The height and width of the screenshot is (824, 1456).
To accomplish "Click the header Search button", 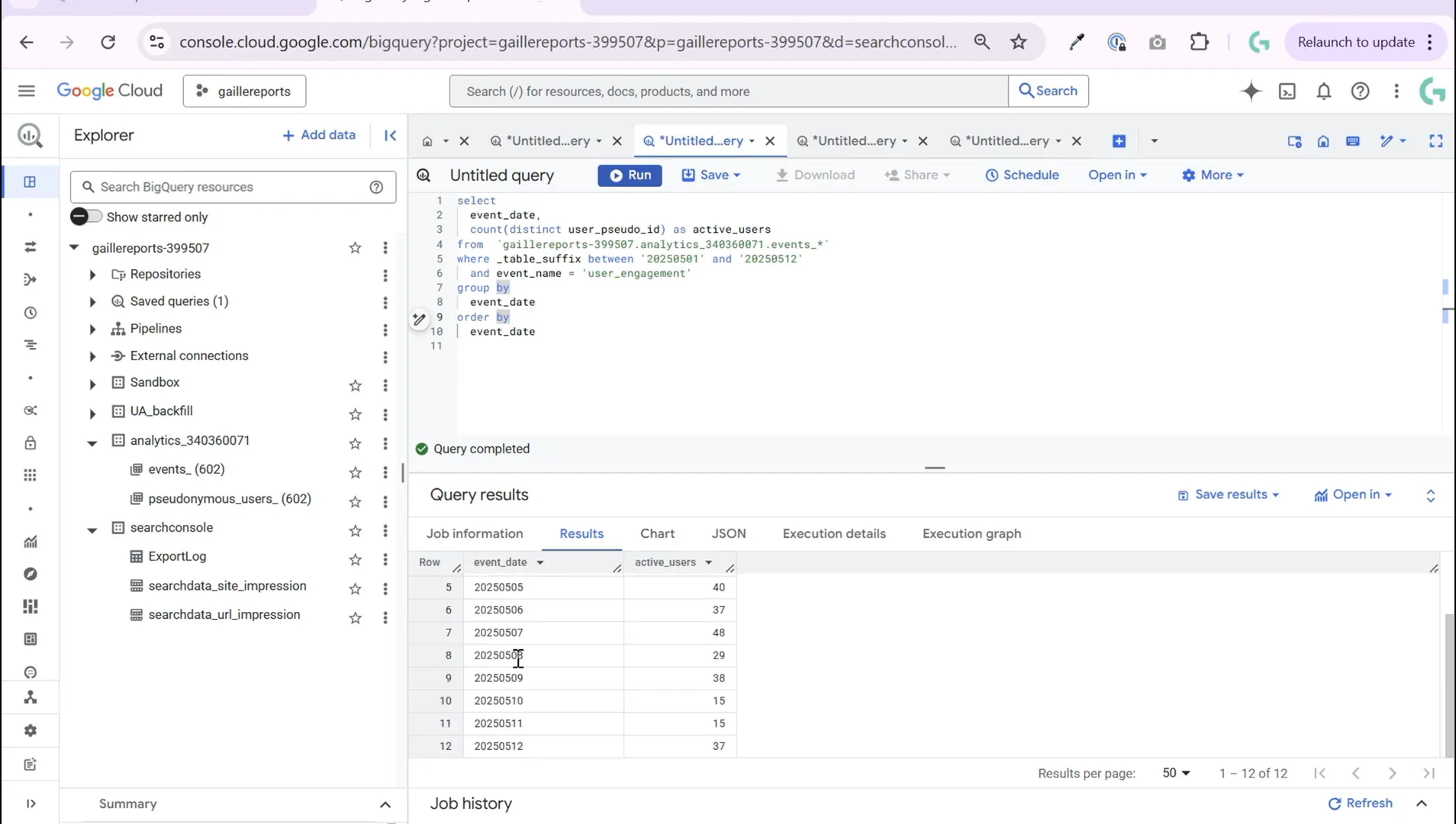I will (x=1049, y=91).
